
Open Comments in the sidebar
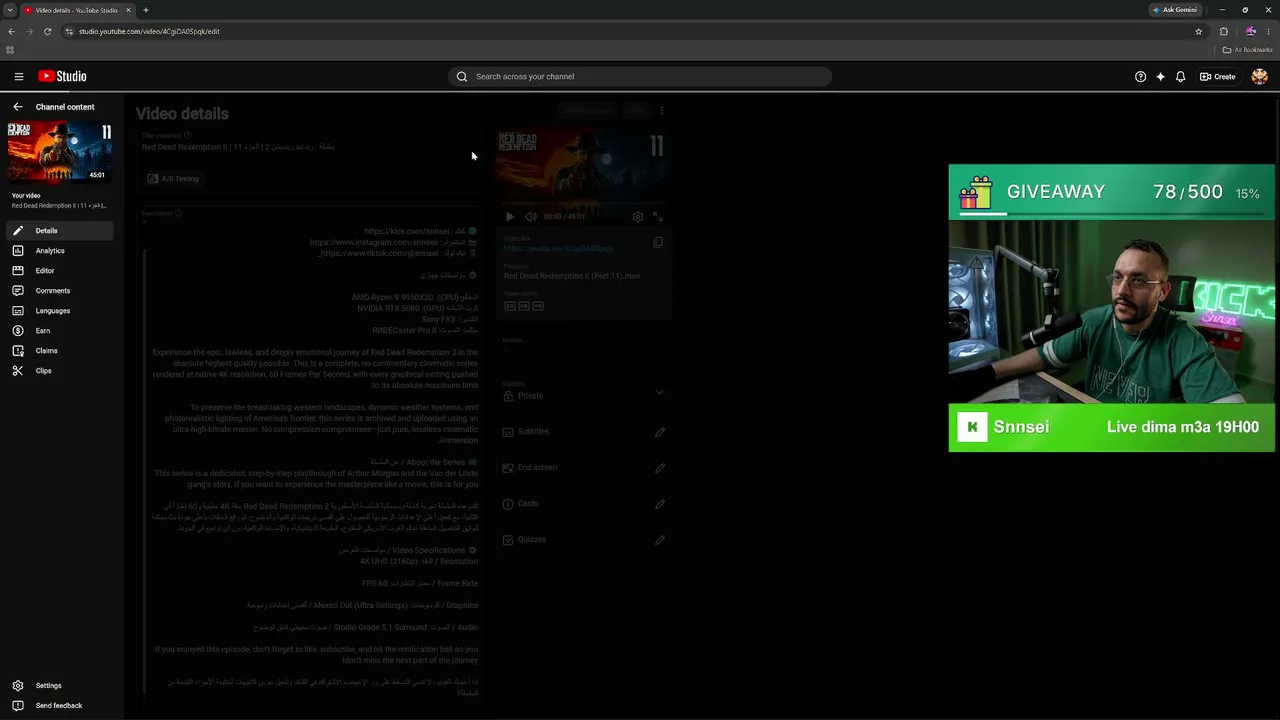click(x=60, y=291)
